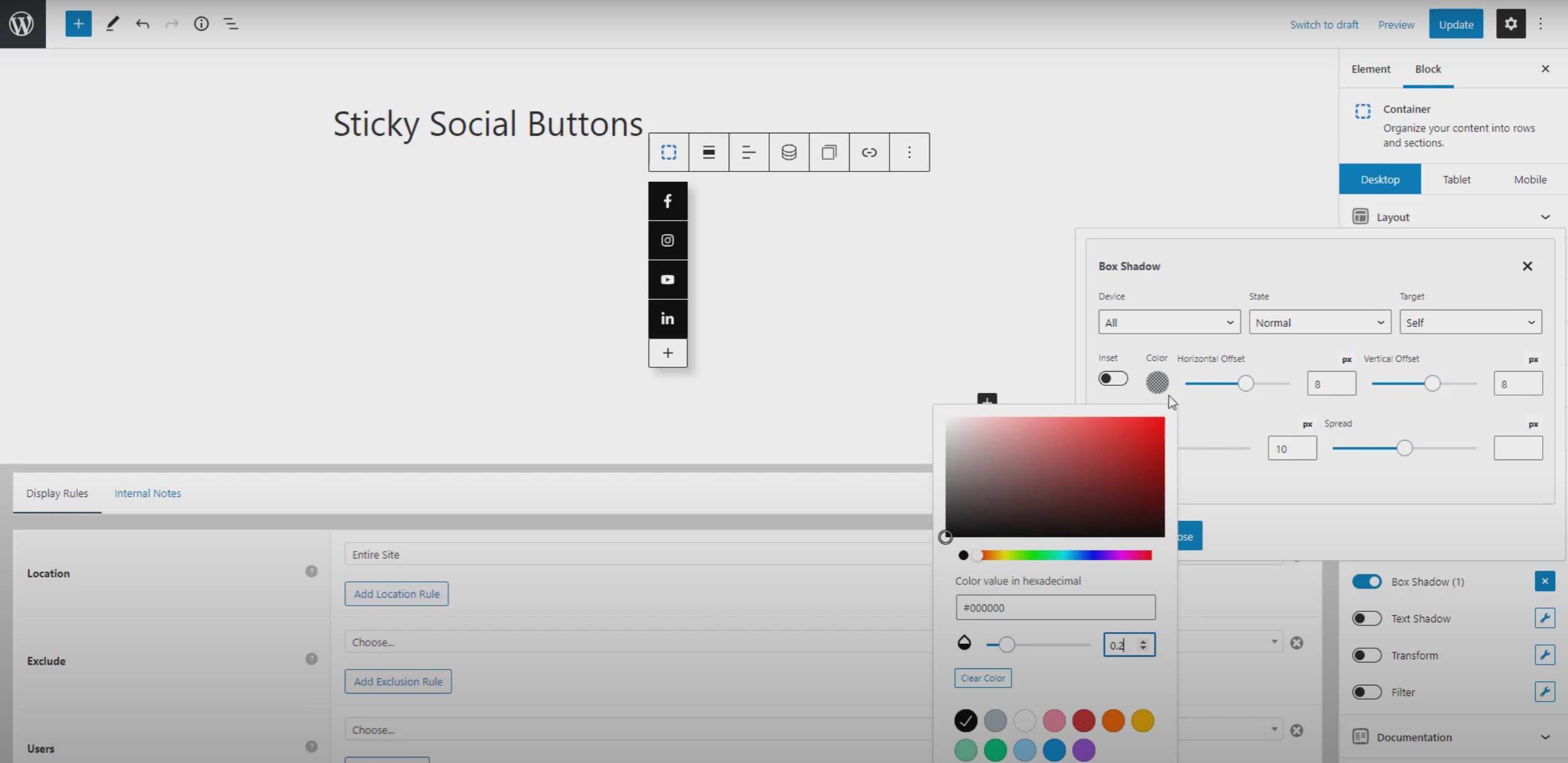
Task: Enable the Inset box shadow toggle
Action: 1113,378
